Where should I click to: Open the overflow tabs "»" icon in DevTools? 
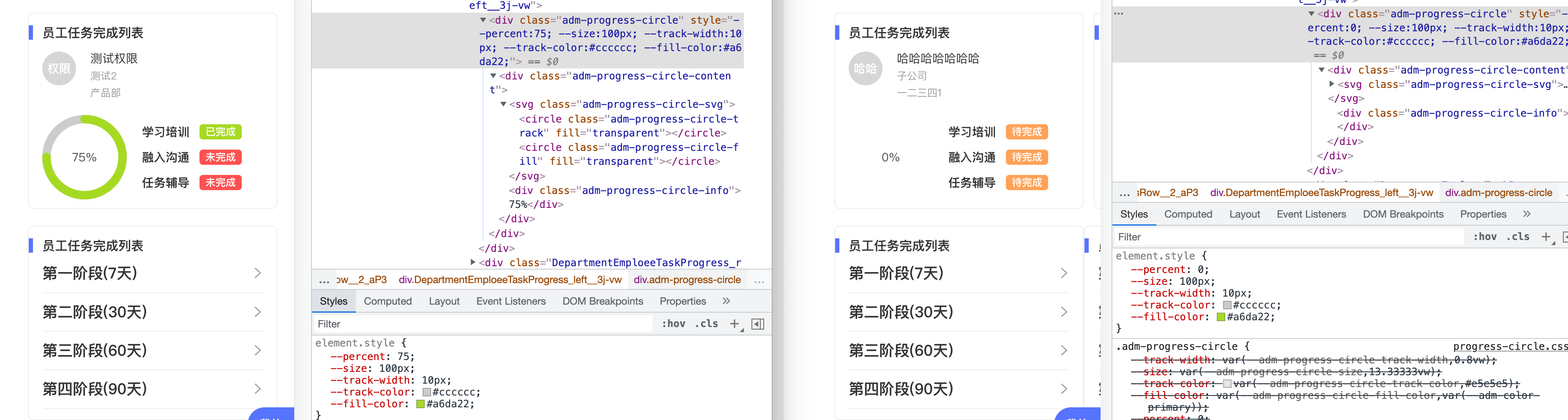[x=726, y=301]
